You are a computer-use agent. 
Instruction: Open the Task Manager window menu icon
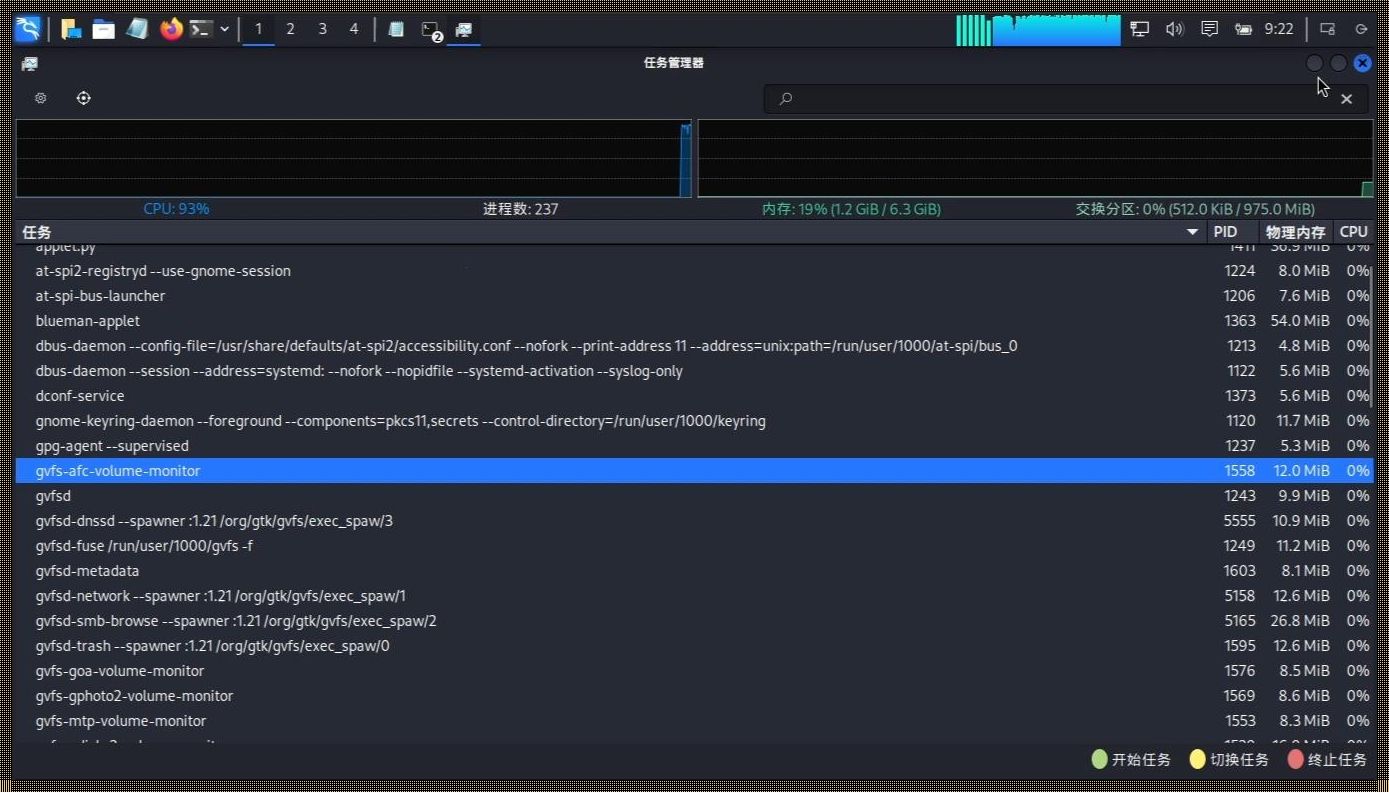click(30, 63)
